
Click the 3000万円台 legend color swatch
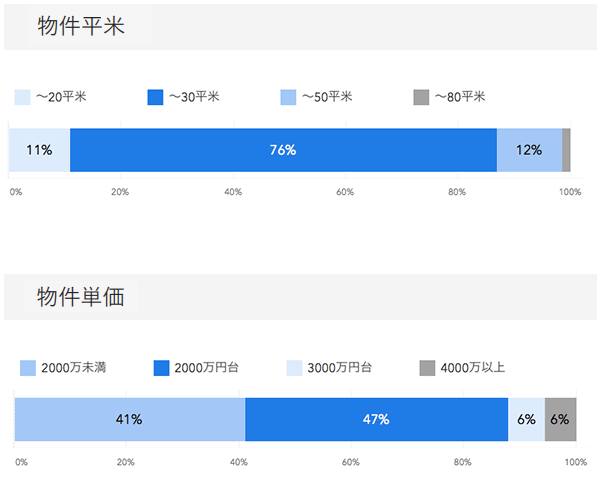[295, 368]
